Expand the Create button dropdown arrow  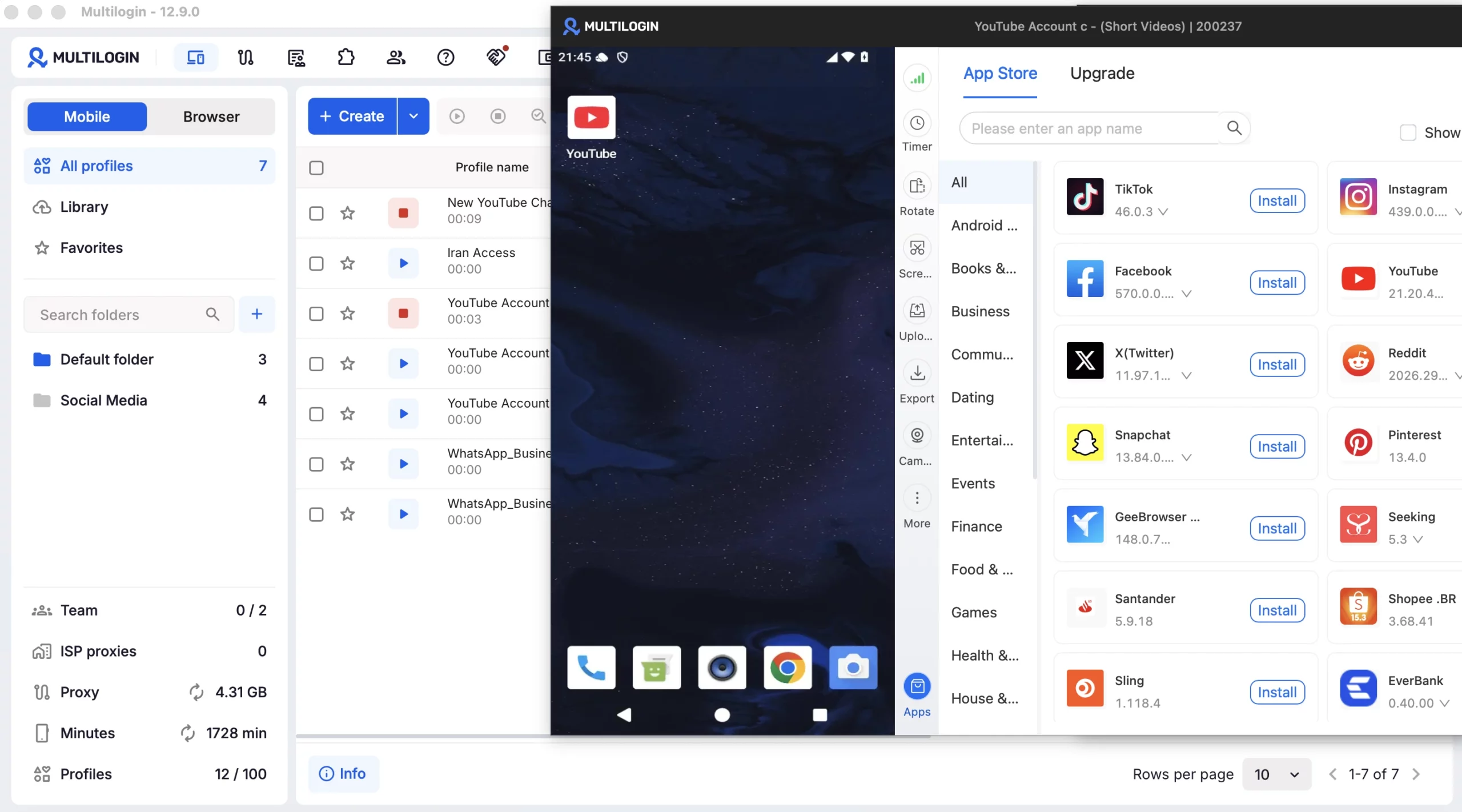413,116
